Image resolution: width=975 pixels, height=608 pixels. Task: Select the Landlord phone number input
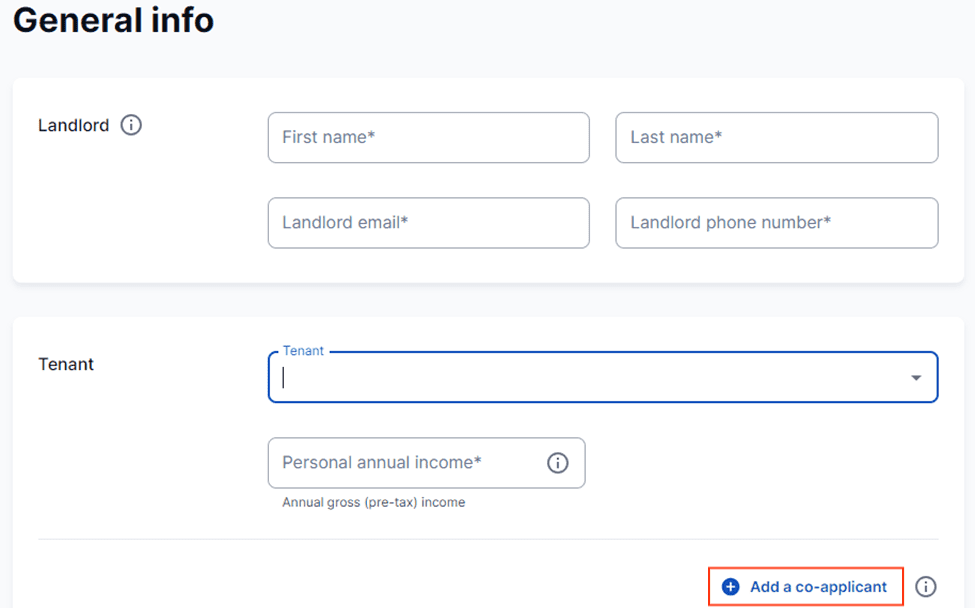coord(776,222)
